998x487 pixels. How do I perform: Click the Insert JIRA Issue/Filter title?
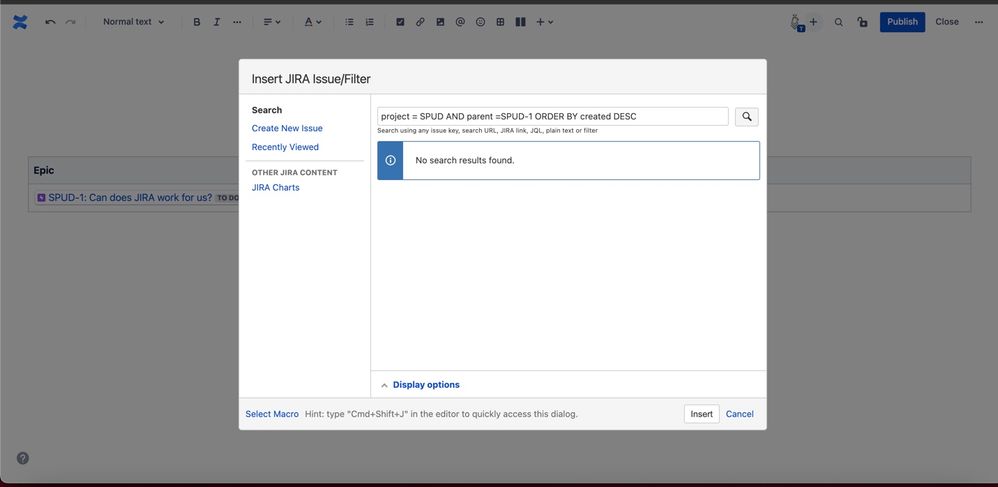(x=311, y=79)
